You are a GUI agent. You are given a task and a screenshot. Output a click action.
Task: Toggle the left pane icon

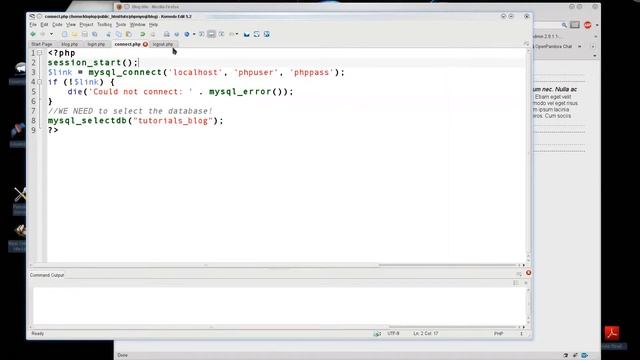[x=202, y=34]
